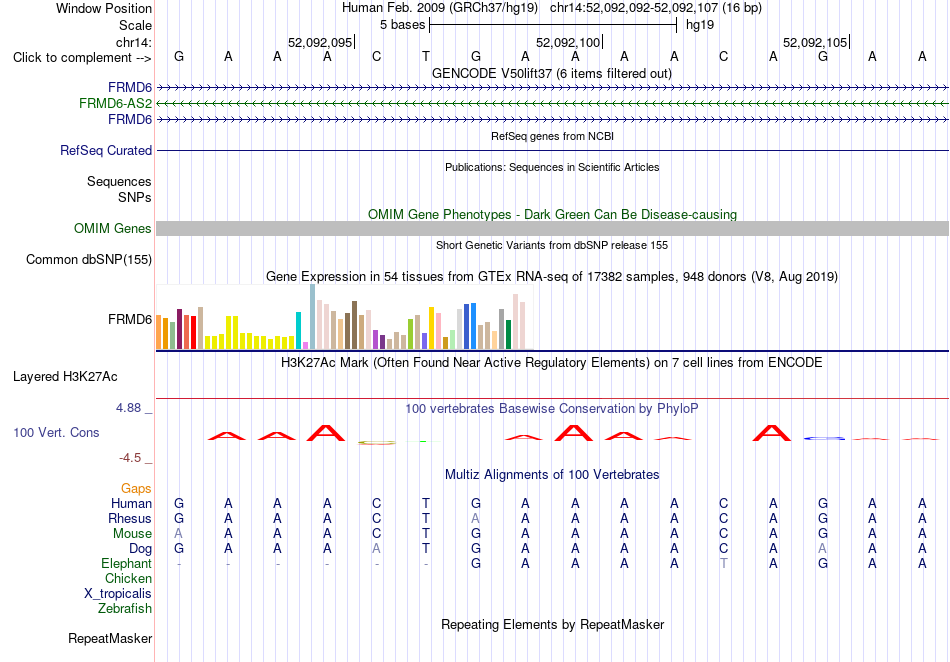Click the 52,092,095 position marker

320,42
